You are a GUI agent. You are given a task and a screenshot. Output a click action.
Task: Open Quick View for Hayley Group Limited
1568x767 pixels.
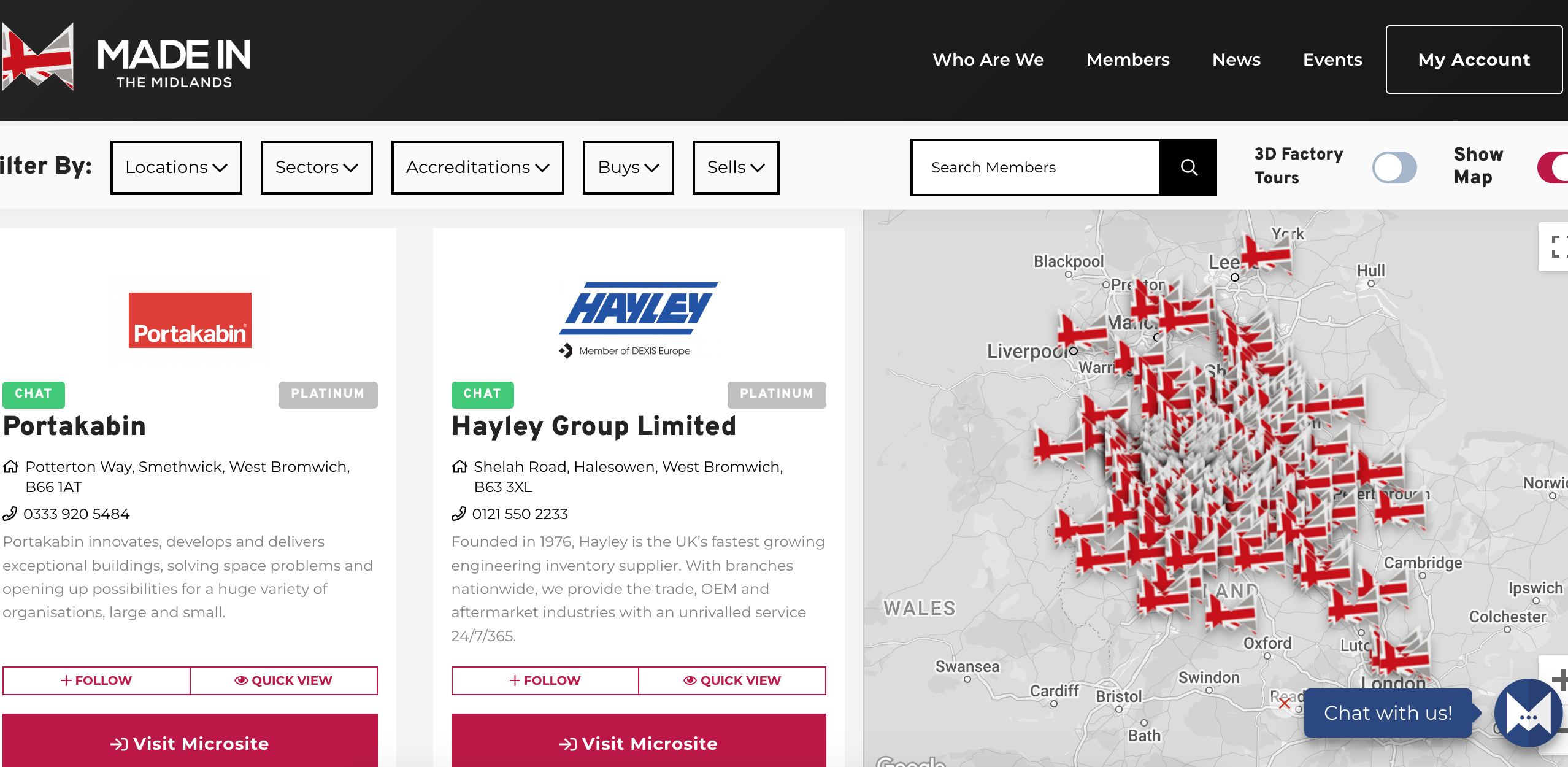[x=732, y=680]
